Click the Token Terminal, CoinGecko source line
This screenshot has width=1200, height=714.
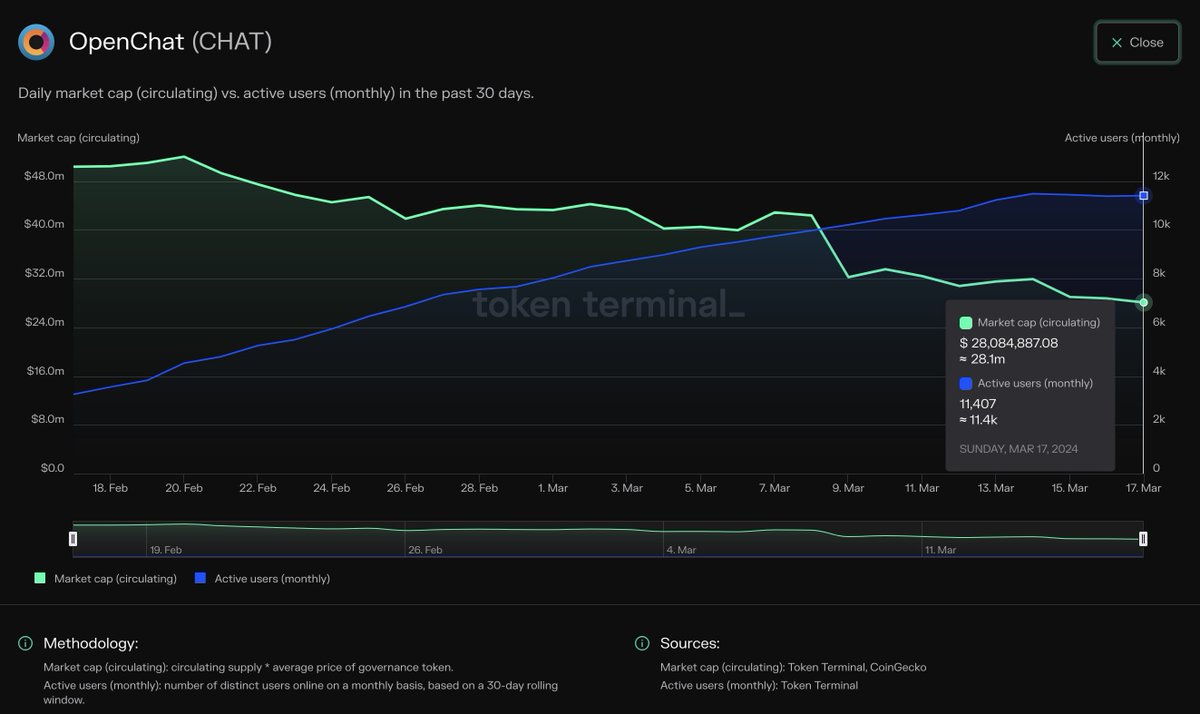794,667
